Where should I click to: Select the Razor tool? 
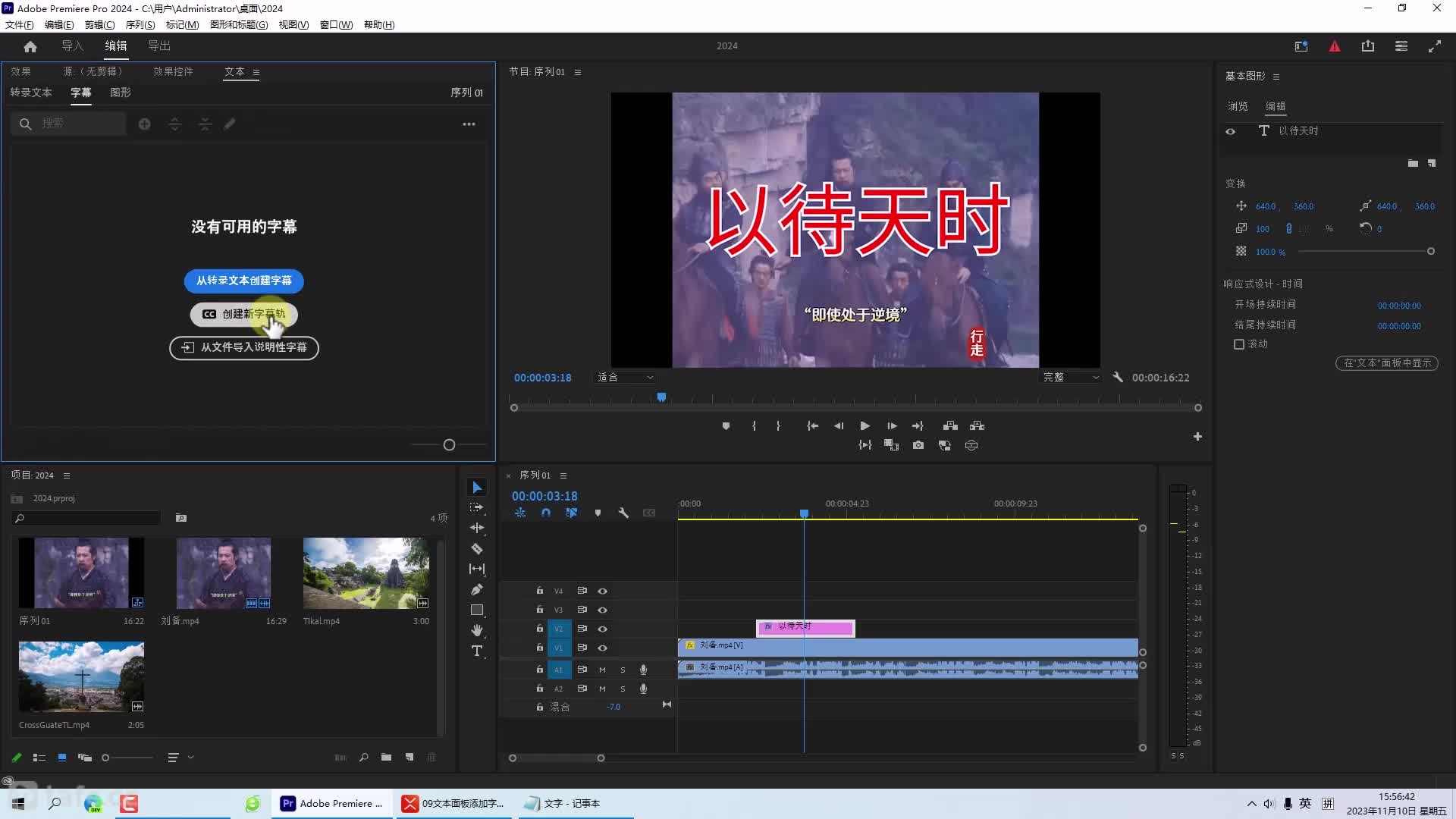click(477, 548)
